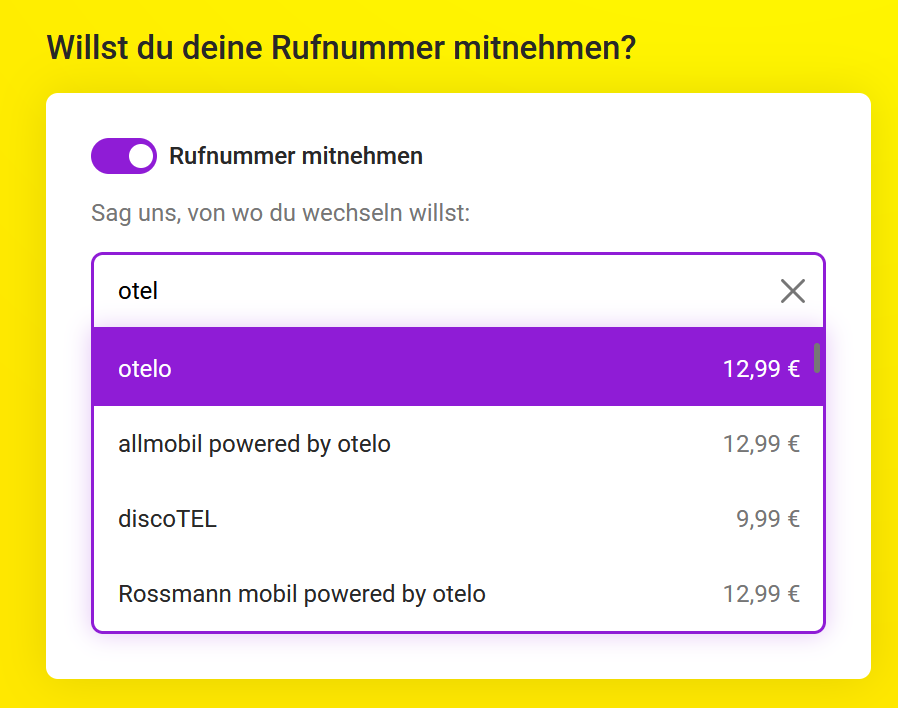Toggle off the Rufnummer mitnehmen switch

[x=124, y=156]
